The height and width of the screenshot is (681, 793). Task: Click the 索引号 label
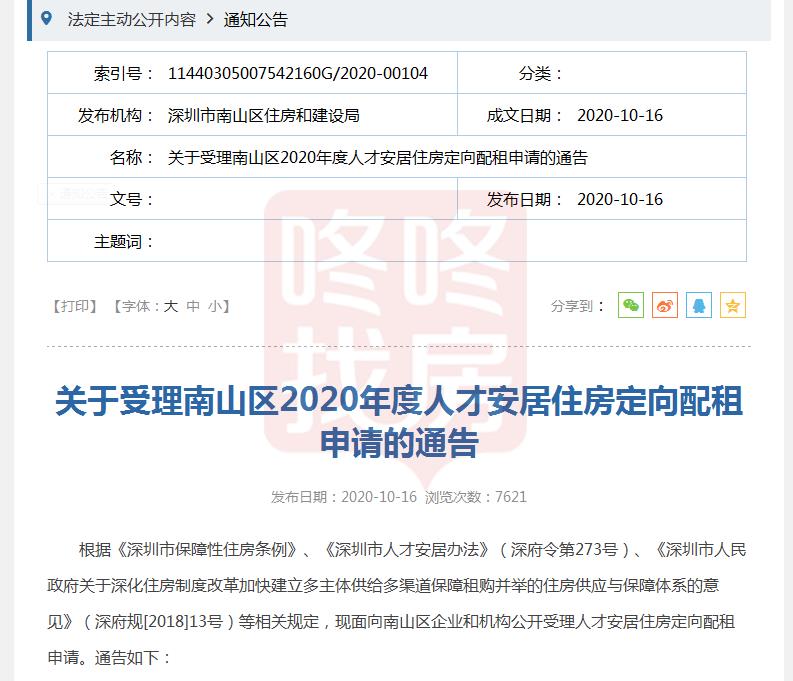pos(123,73)
